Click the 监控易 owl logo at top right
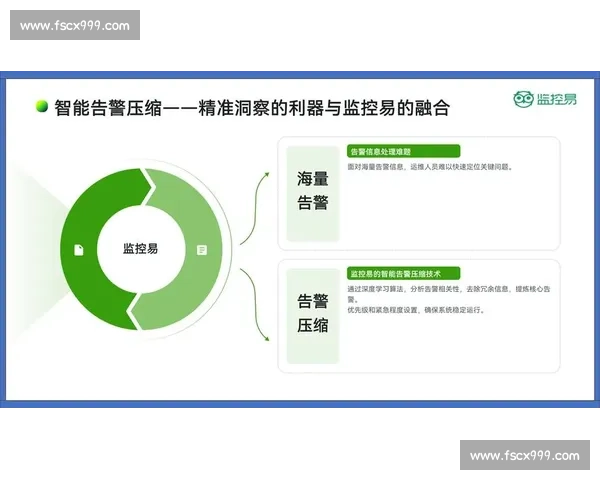Screen dimensions: 600x480 (545, 99)
